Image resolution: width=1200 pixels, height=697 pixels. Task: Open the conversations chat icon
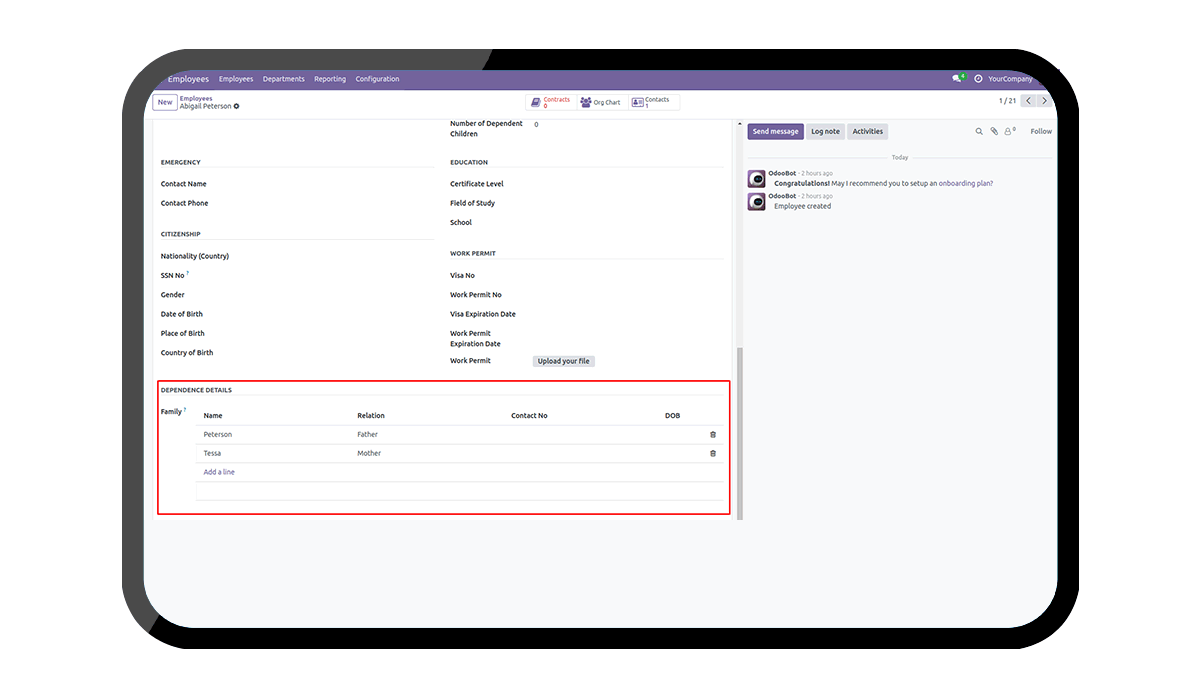[x=957, y=79]
